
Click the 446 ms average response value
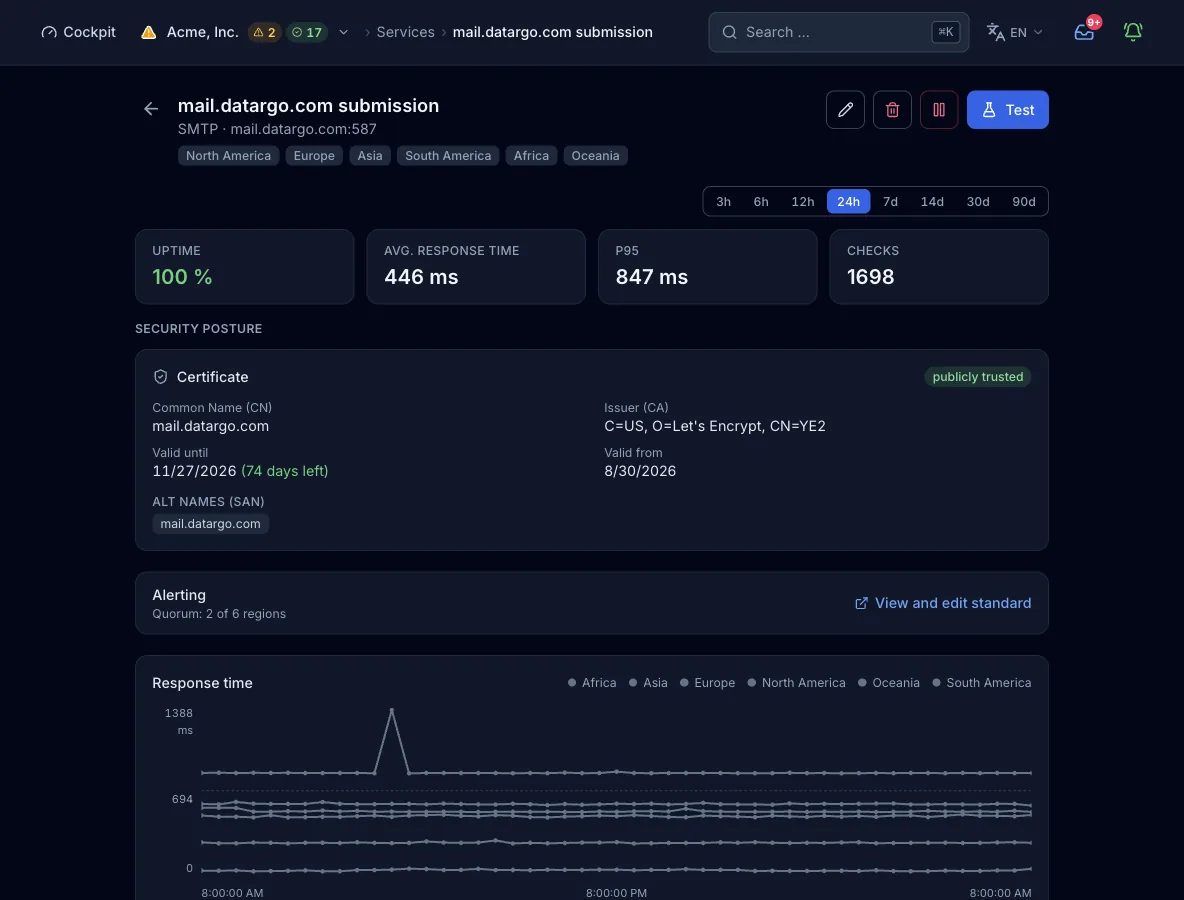click(x=421, y=277)
